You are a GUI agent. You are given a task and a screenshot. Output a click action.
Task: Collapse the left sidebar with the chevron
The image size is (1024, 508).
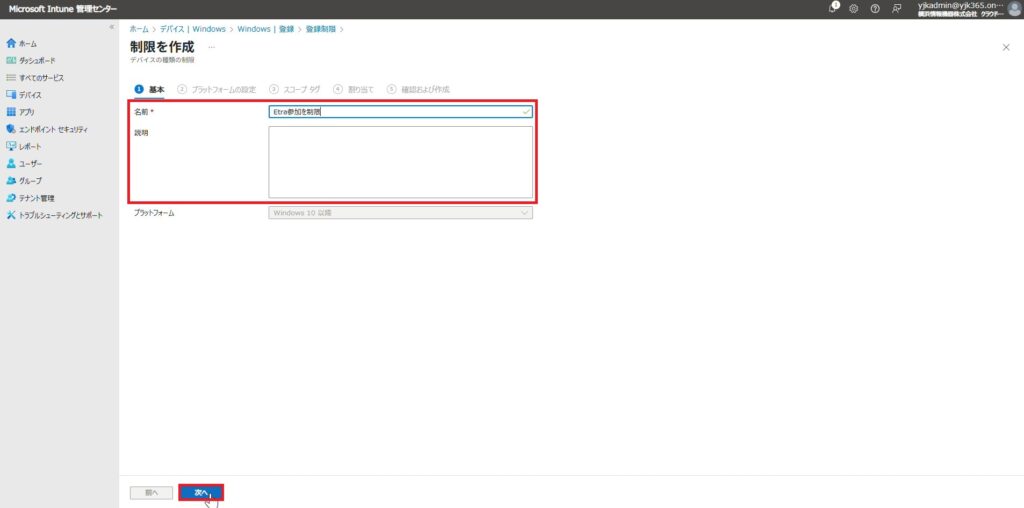(111, 26)
